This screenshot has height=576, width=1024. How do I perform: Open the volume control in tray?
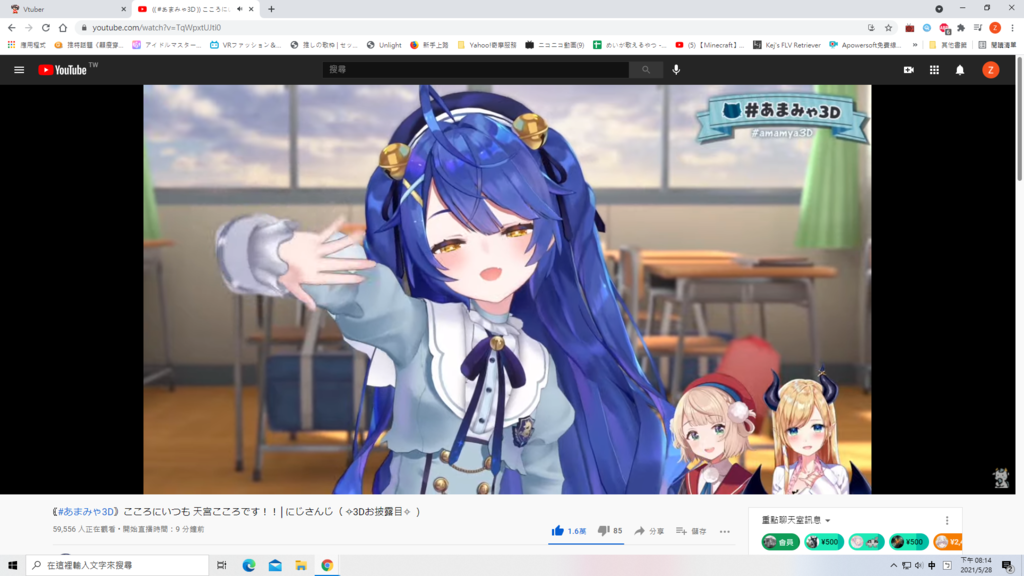919,566
